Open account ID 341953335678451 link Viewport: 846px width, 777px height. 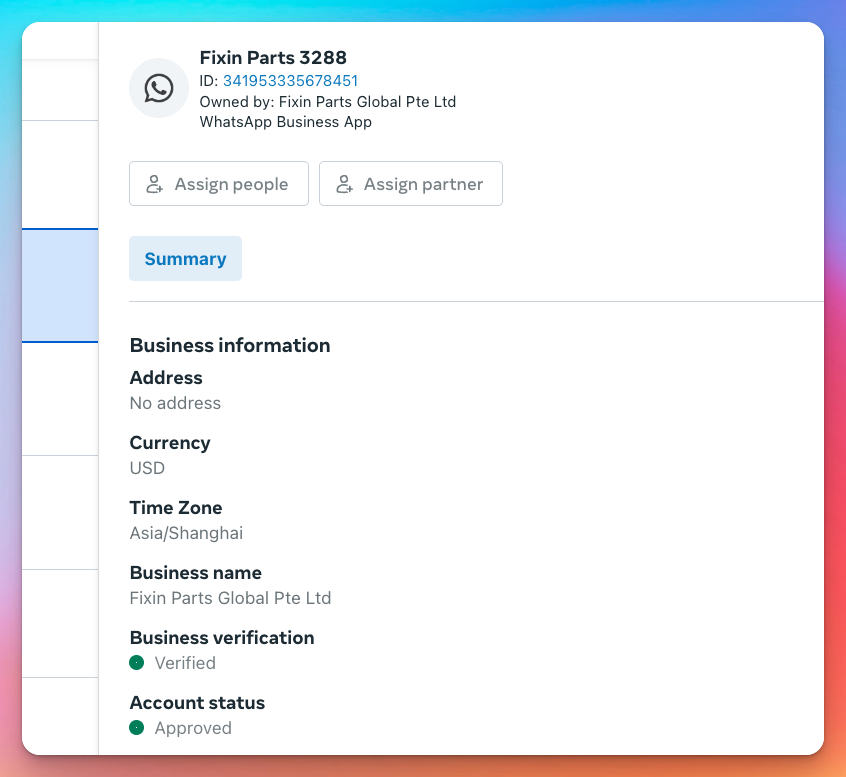[290, 81]
